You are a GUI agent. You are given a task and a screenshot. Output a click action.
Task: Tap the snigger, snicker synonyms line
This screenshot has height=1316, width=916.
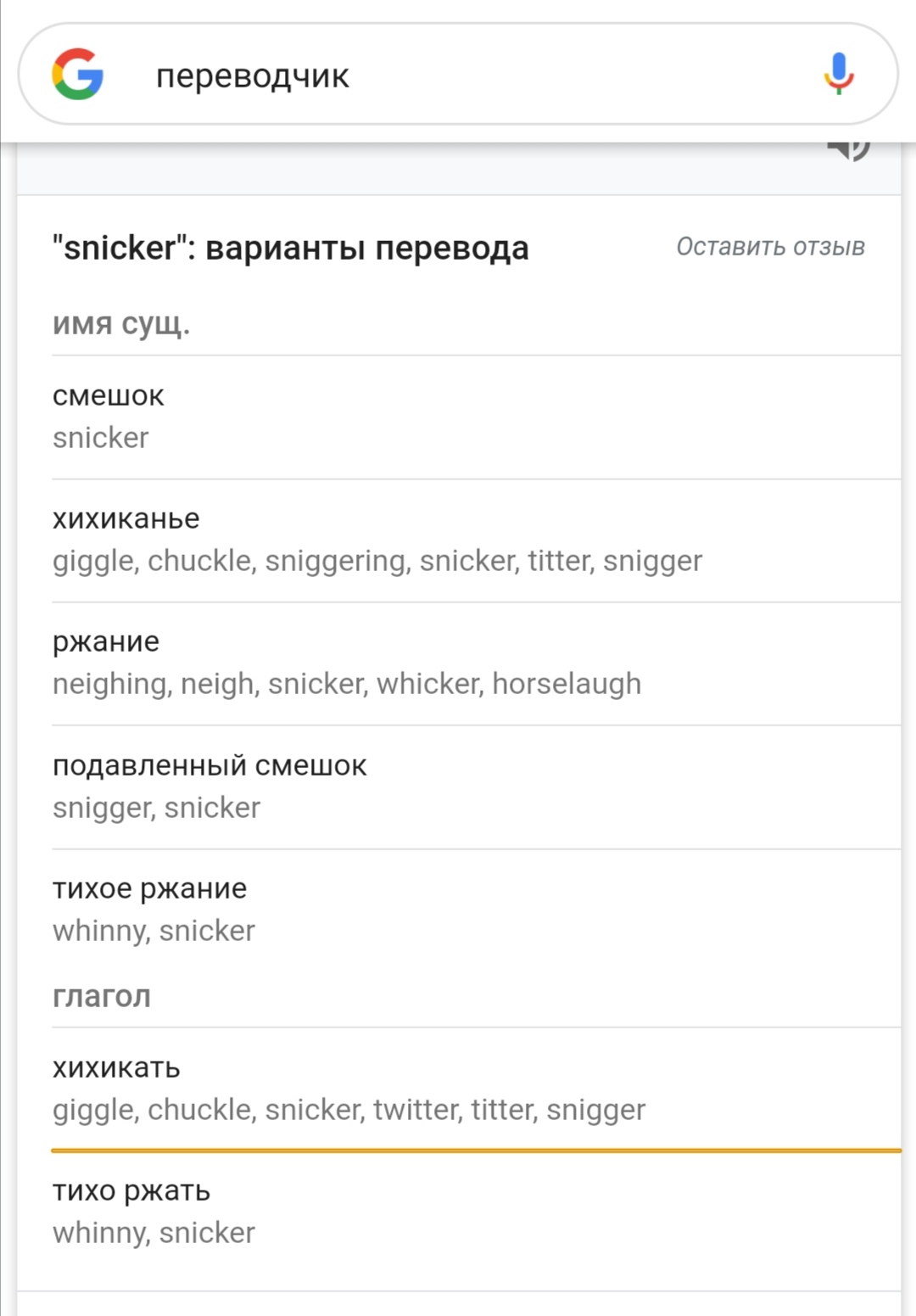156,808
